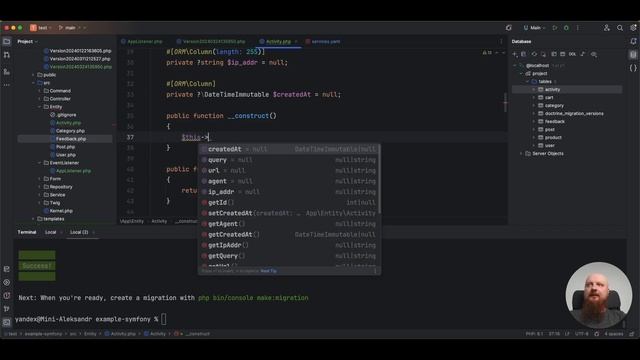
Task: Open the Services icon in lower left strip
Action: pyautogui.click(x=7, y=282)
